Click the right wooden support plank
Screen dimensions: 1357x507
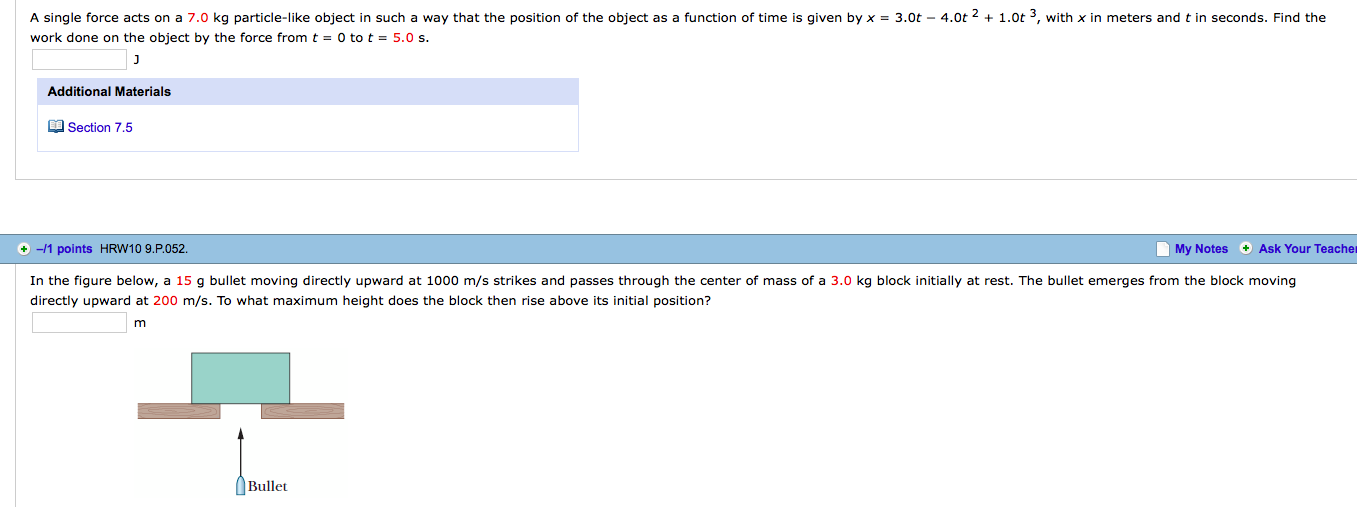(x=302, y=410)
